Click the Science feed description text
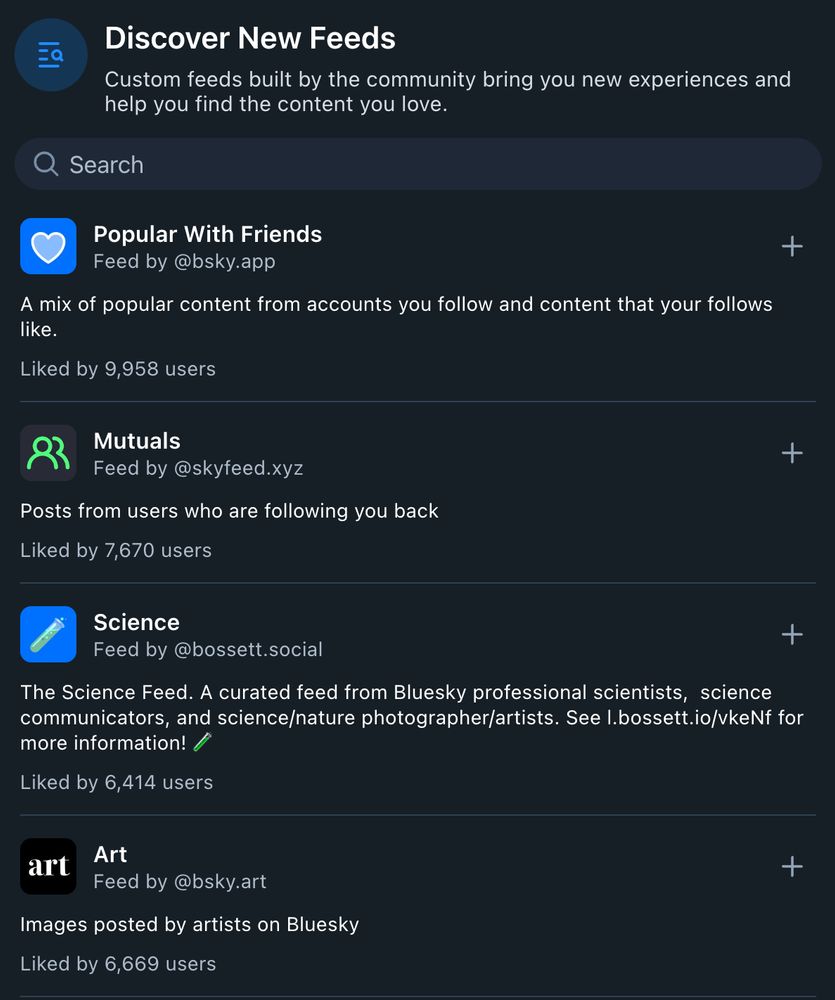Image resolution: width=835 pixels, height=1000 pixels. click(400, 717)
